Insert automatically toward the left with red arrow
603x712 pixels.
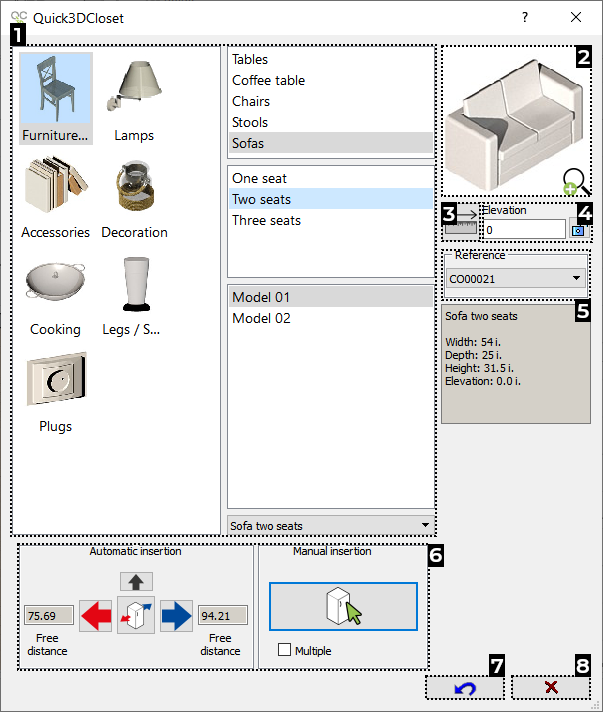[x=95, y=616]
